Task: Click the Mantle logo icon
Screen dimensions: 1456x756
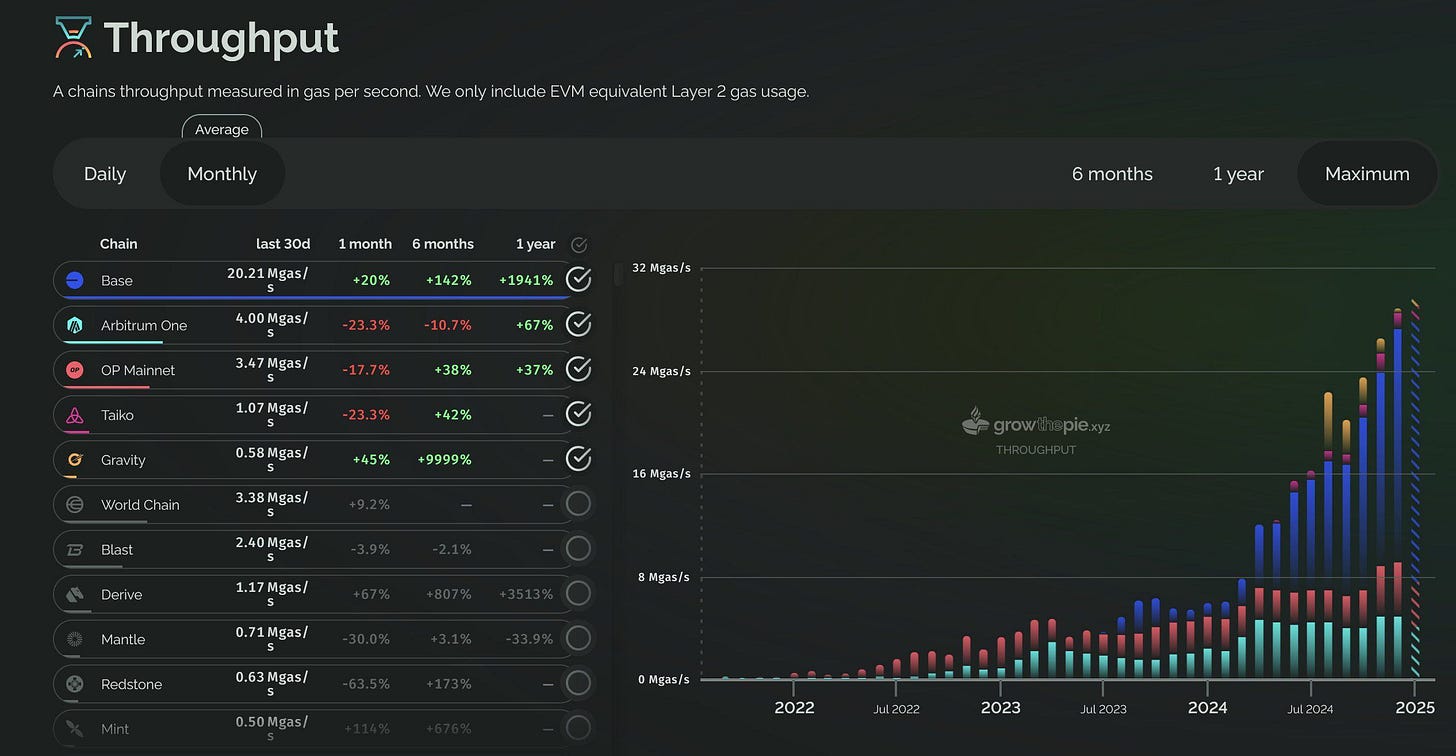Action: tap(74, 639)
